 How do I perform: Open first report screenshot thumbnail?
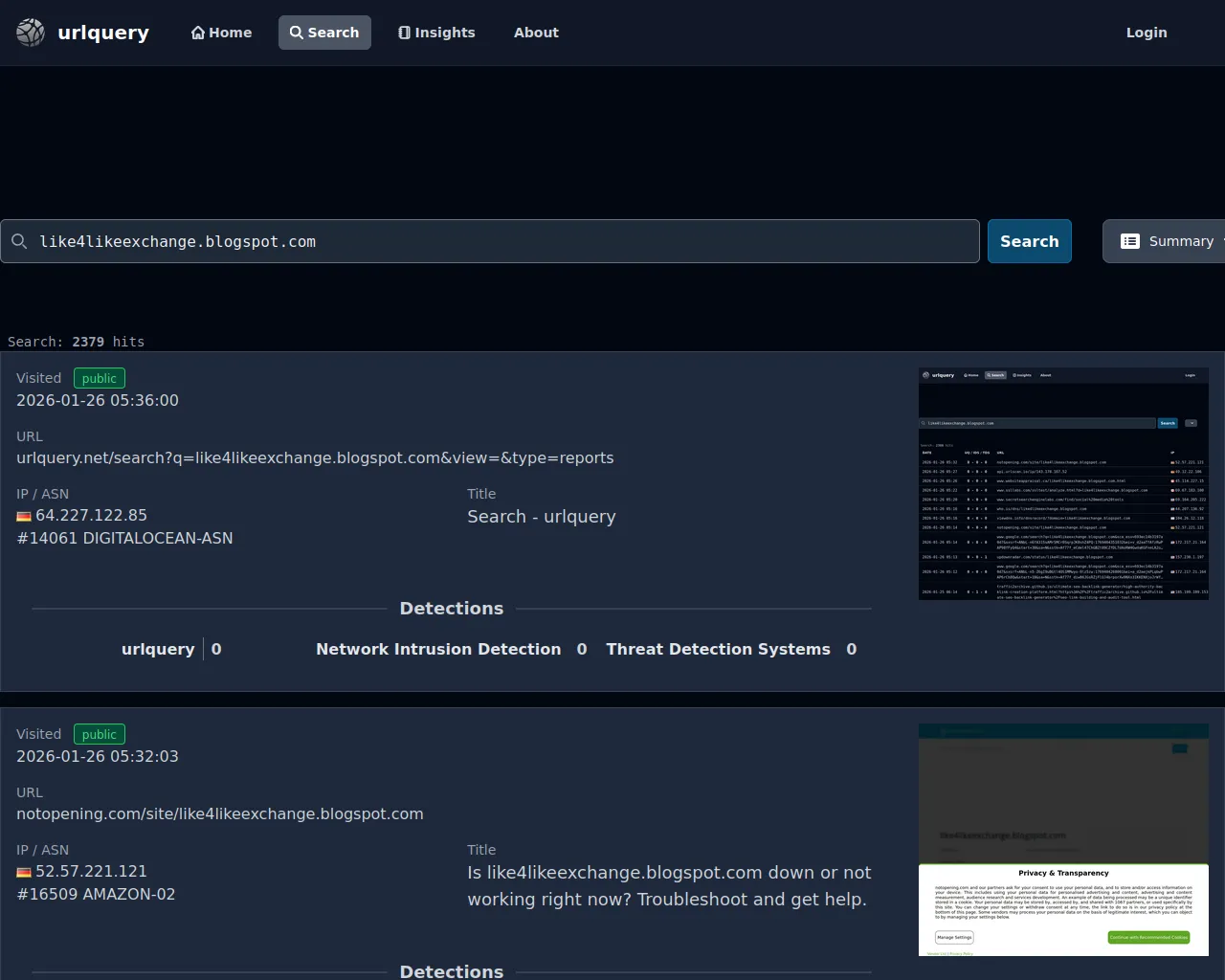(x=1063, y=483)
